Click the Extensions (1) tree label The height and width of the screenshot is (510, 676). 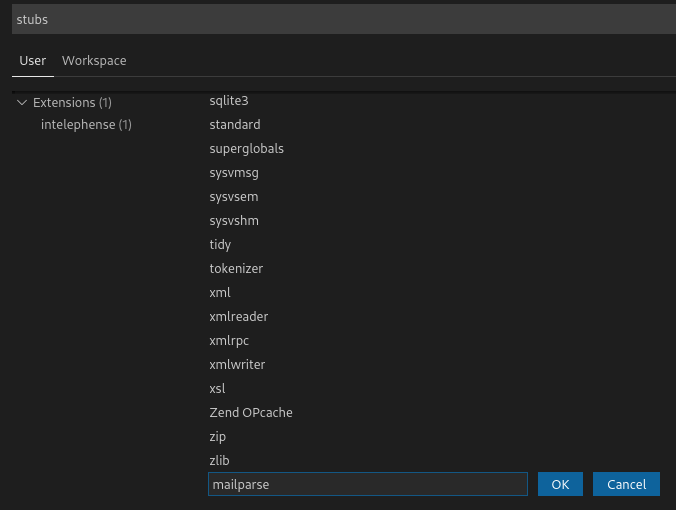pyautogui.click(x=72, y=103)
